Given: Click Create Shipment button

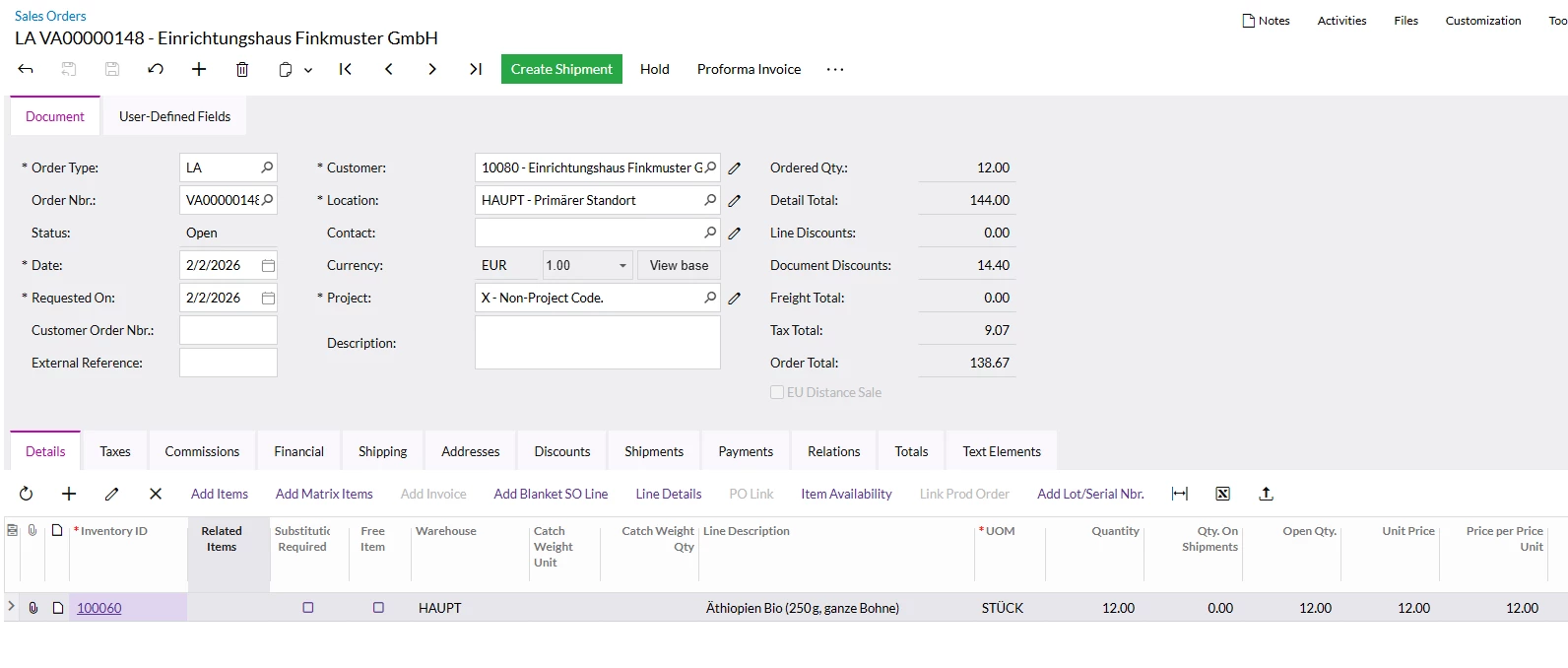Looking at the screenshot, I should [561, 69].
